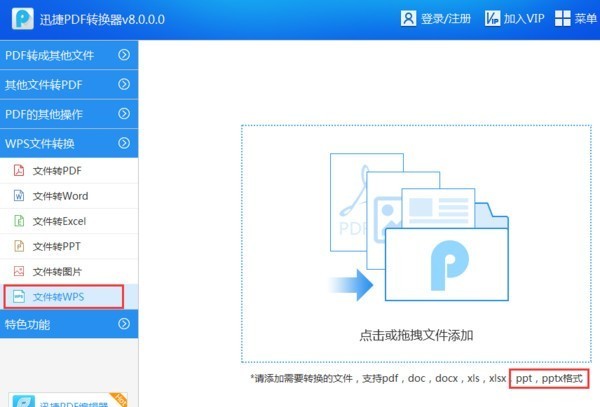Screen dimensions: 600x407
Task: Click the red PDF icon beside 文件转PDF
Action: [x=19, y=170]
